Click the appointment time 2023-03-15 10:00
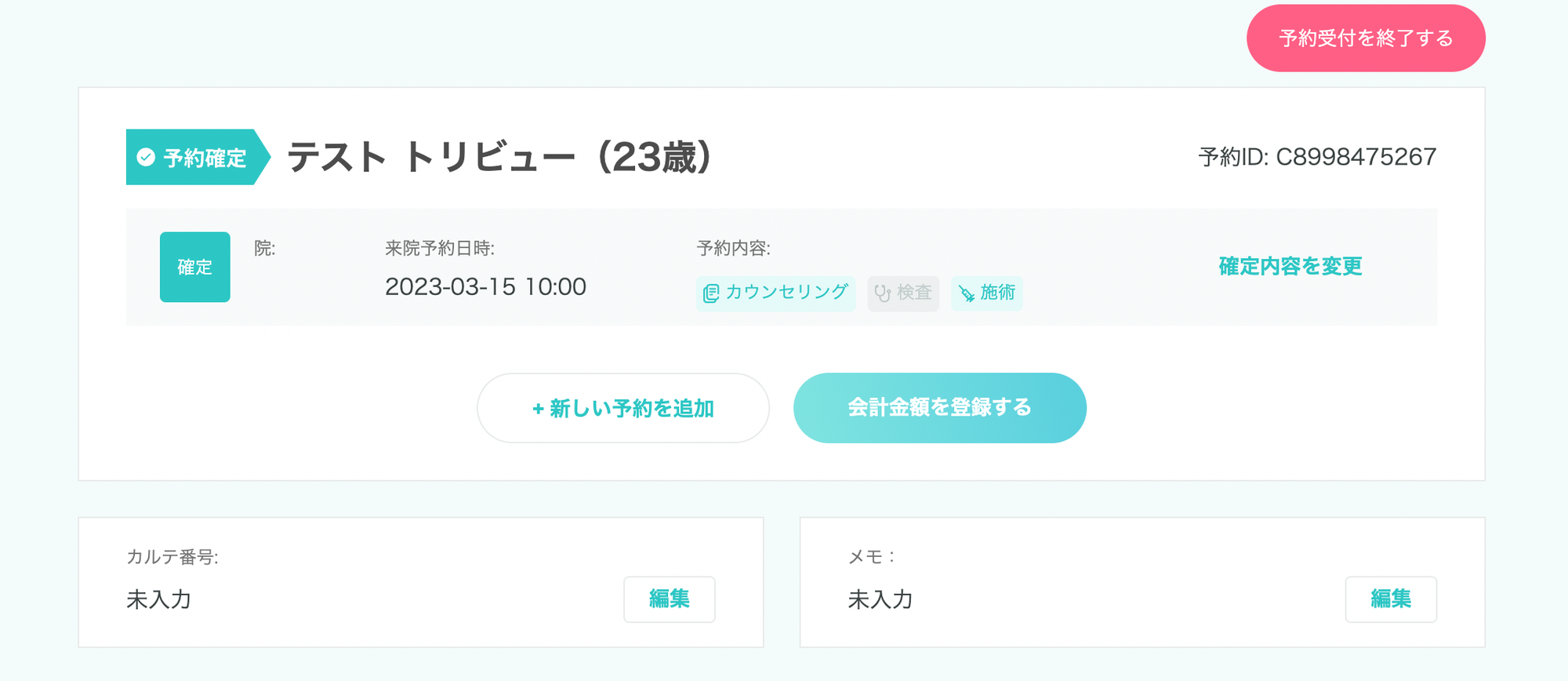Image resolution: width=1568 pixels, height=681 pixels. pyautogui.click(x=485, y=286)
